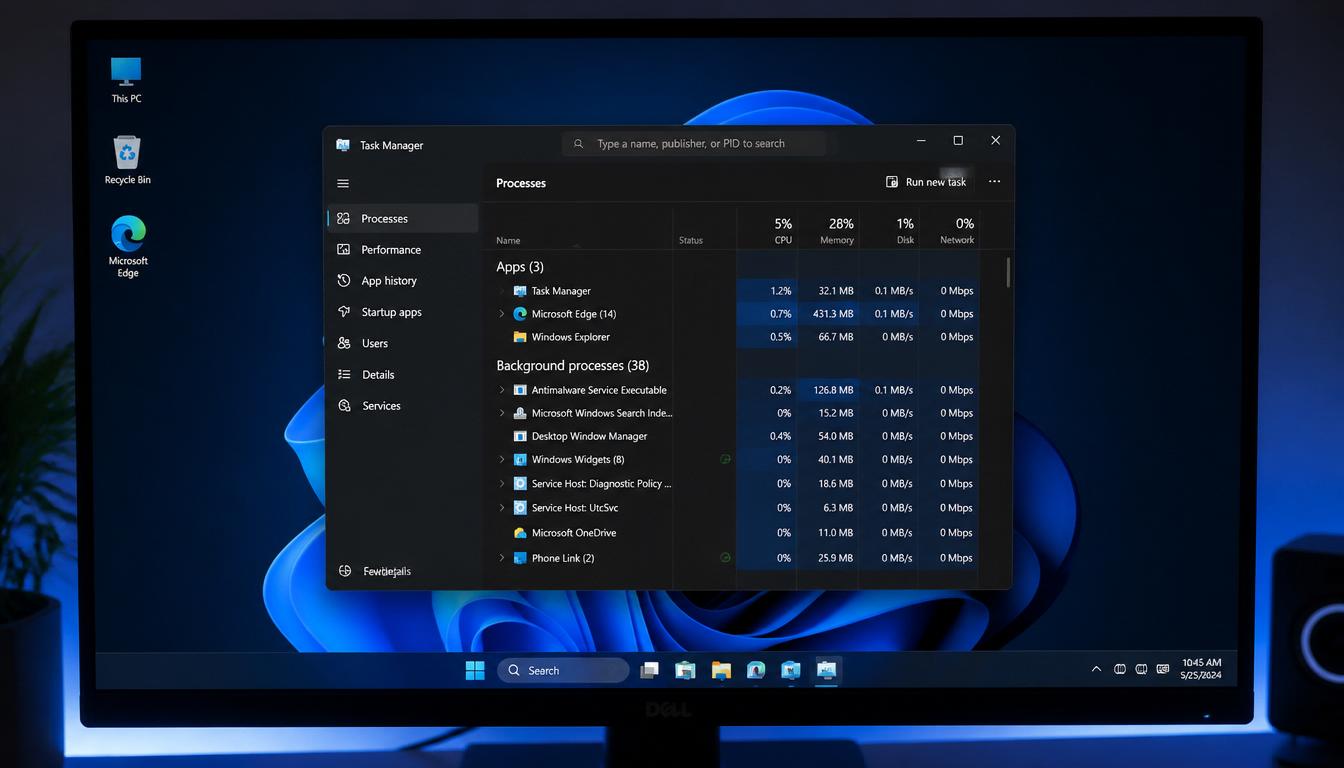
Task: Expand Microsoft Windows Search Indexer row
Action: [502, 413]
